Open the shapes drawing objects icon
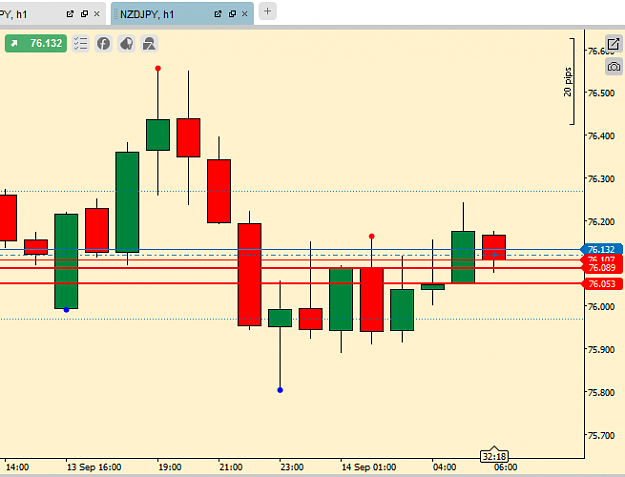This screenshot has width=625, height=477. (149, 43)
